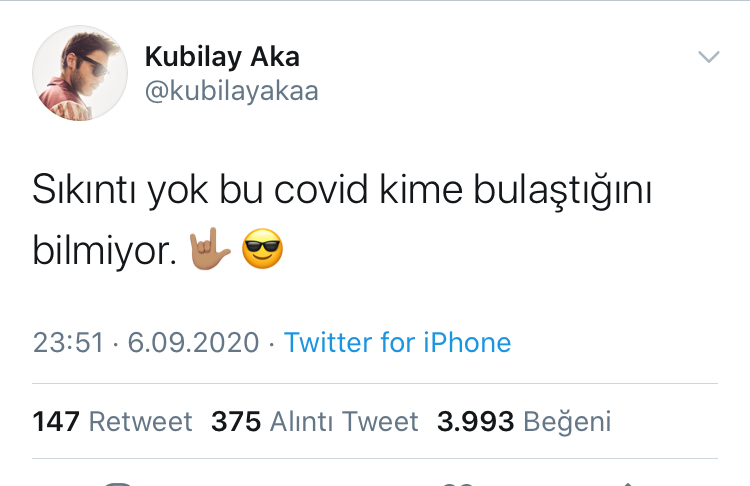
Task: Select the 23:51 tweet timestamp
Action: [x=68, y=342]
